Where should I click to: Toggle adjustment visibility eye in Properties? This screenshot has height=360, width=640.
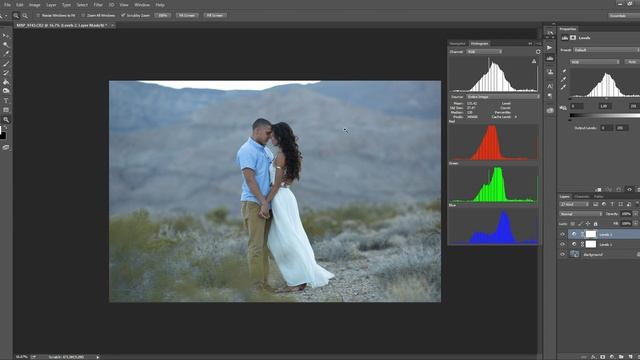click(630, 190)
